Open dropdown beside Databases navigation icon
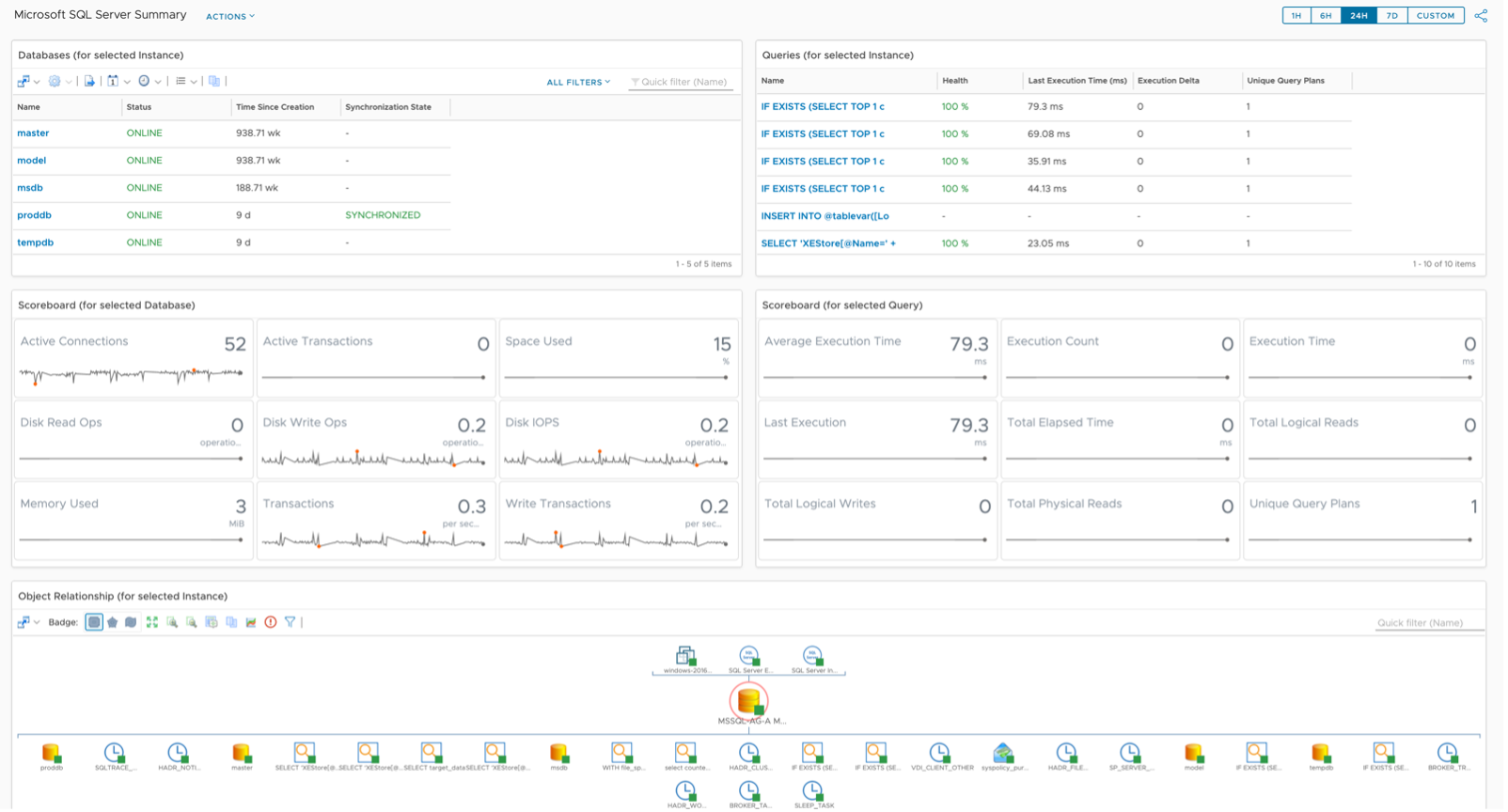 [x=37, y=83]
